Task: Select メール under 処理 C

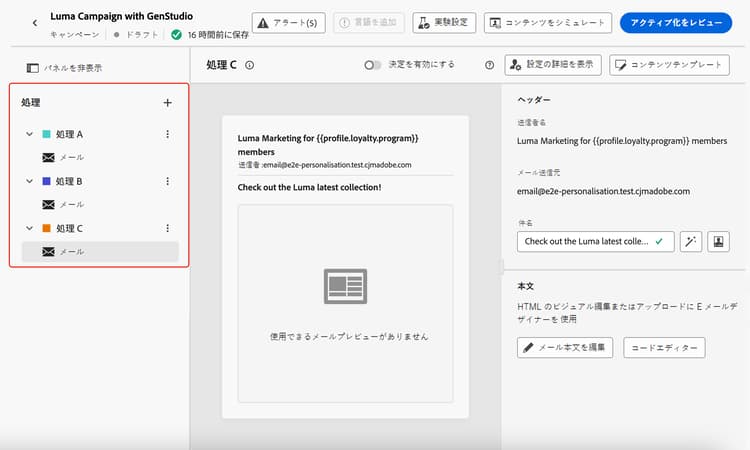Action: [100, 252]
